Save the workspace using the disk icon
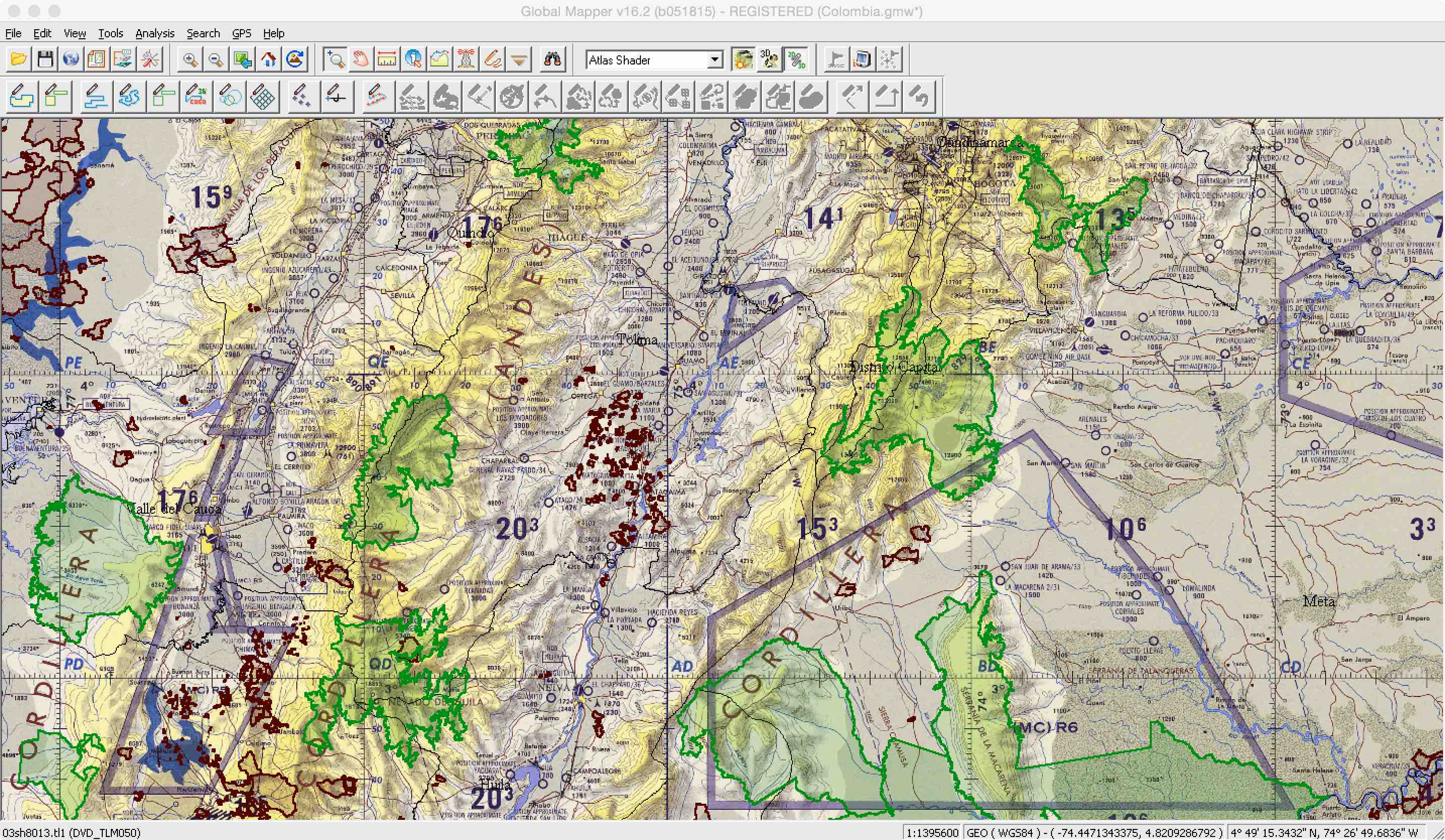This screenshot has width=1445, height=840. [x=45, y=59]
